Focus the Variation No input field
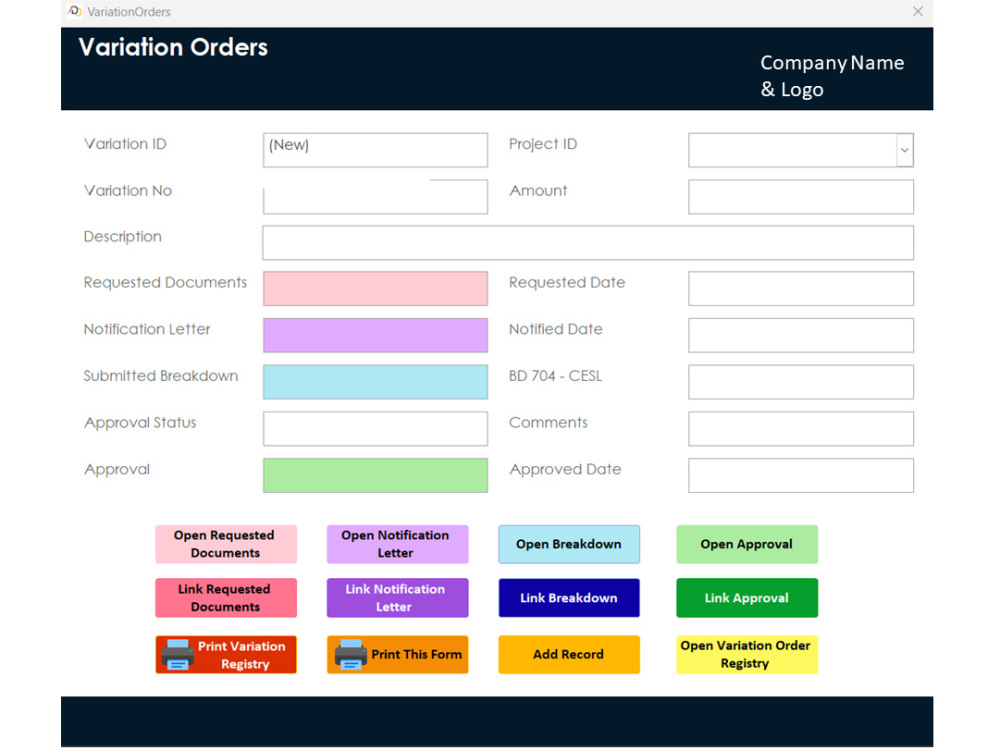The width and height of the screenshot is (1000, 750). tap(375, 196)
